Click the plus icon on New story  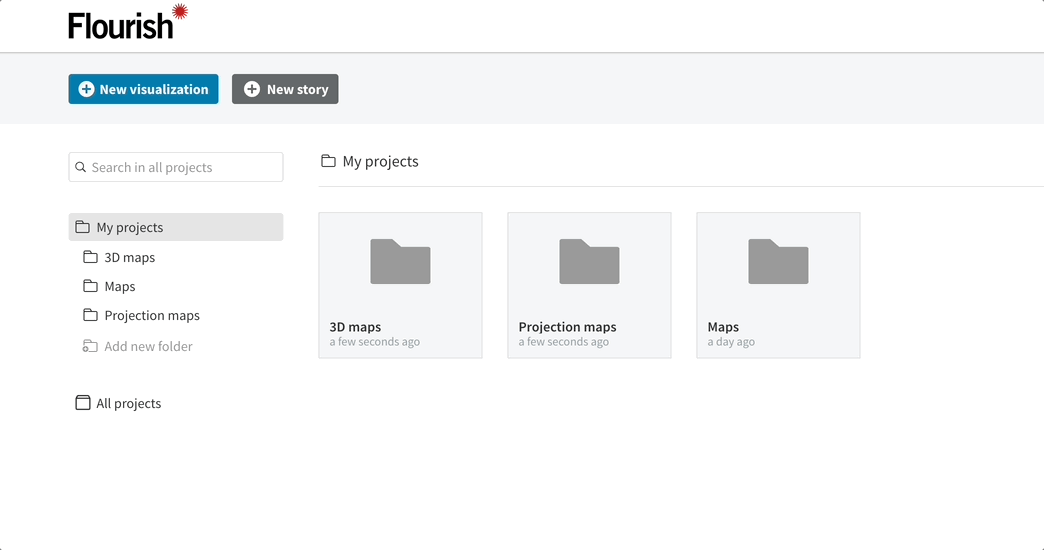pos(252,89)
